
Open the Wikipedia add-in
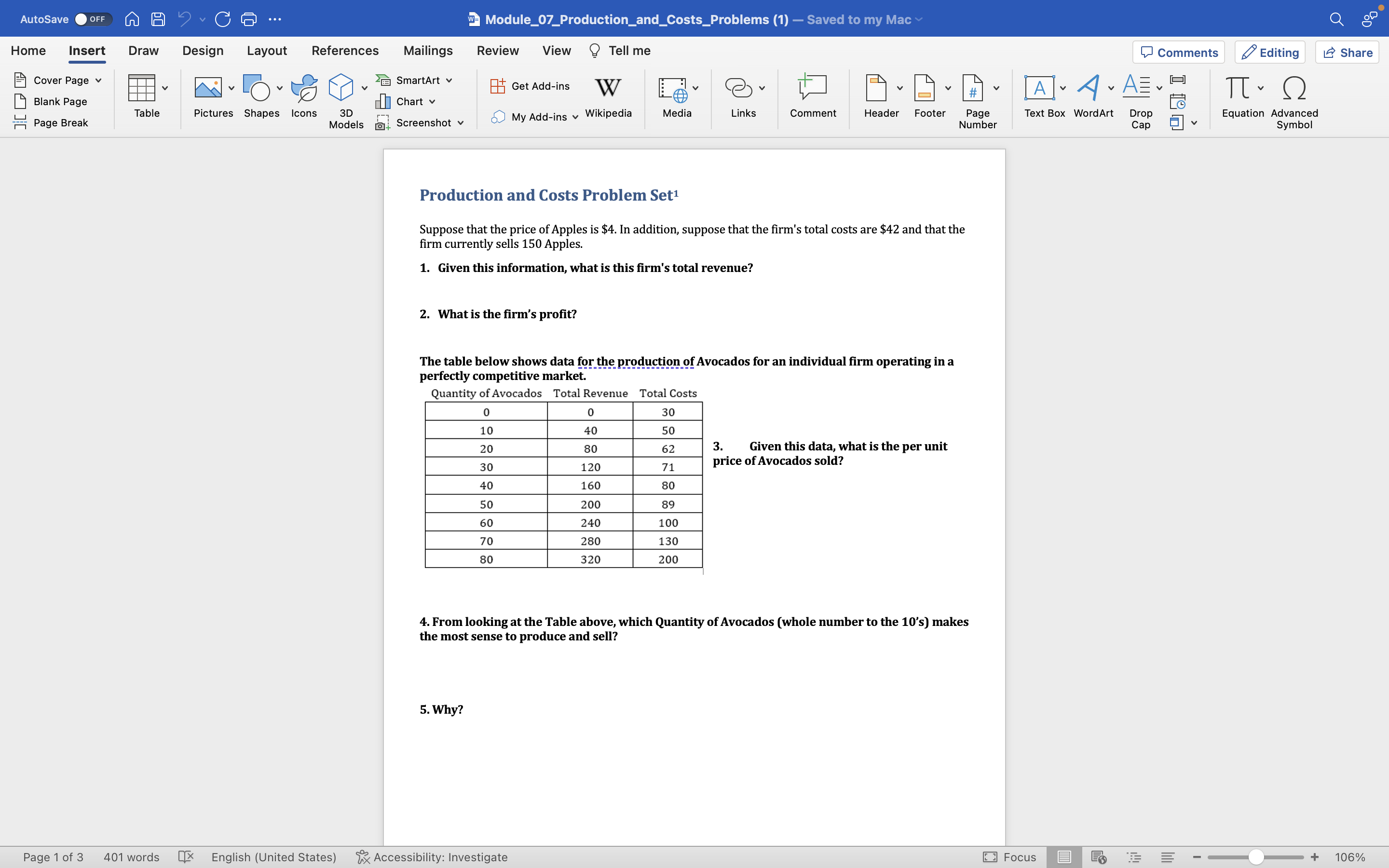coord(608,99)
